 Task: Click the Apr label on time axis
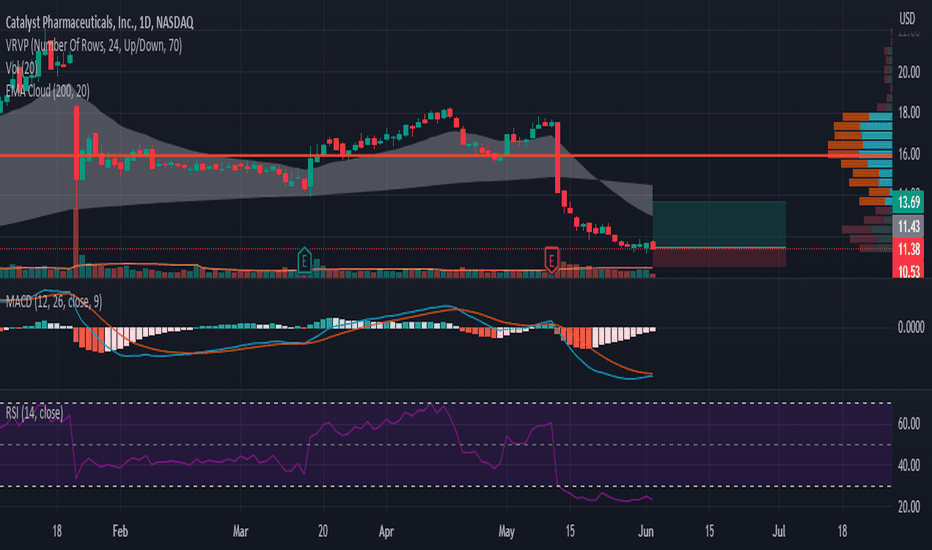(386, 531)
